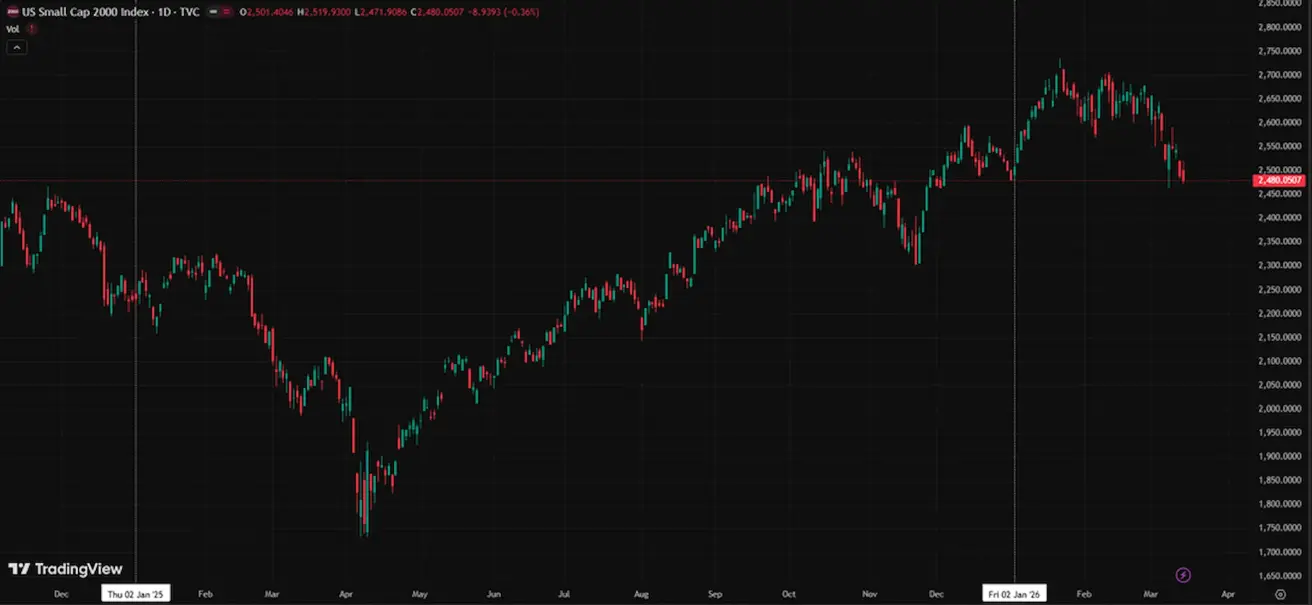Click the 2,700.0000 price scale label
1312x605 pixels.
click(x=1278, y=75)
